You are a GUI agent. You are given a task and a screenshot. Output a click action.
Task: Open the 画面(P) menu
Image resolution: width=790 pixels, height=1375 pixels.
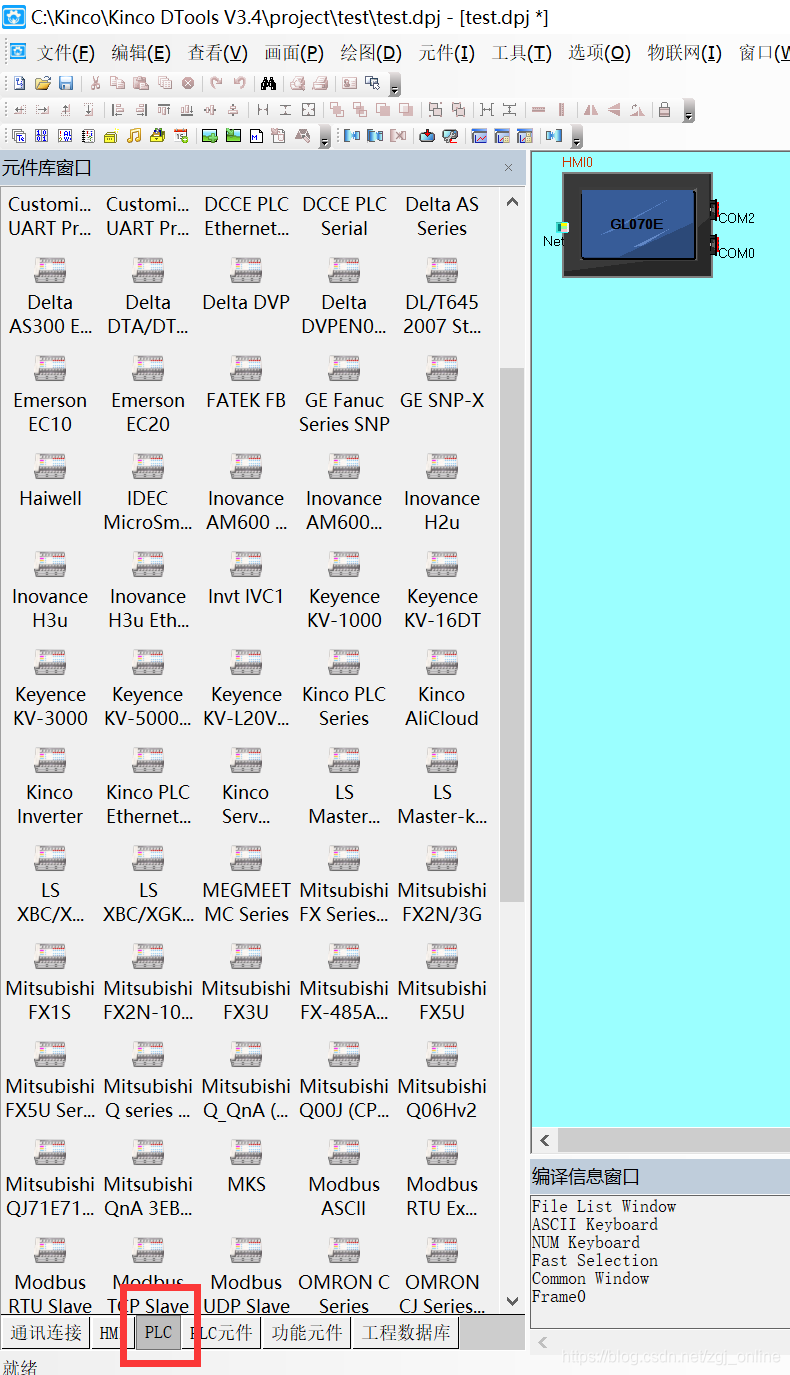pyautogui.click(x=294, y=53)
